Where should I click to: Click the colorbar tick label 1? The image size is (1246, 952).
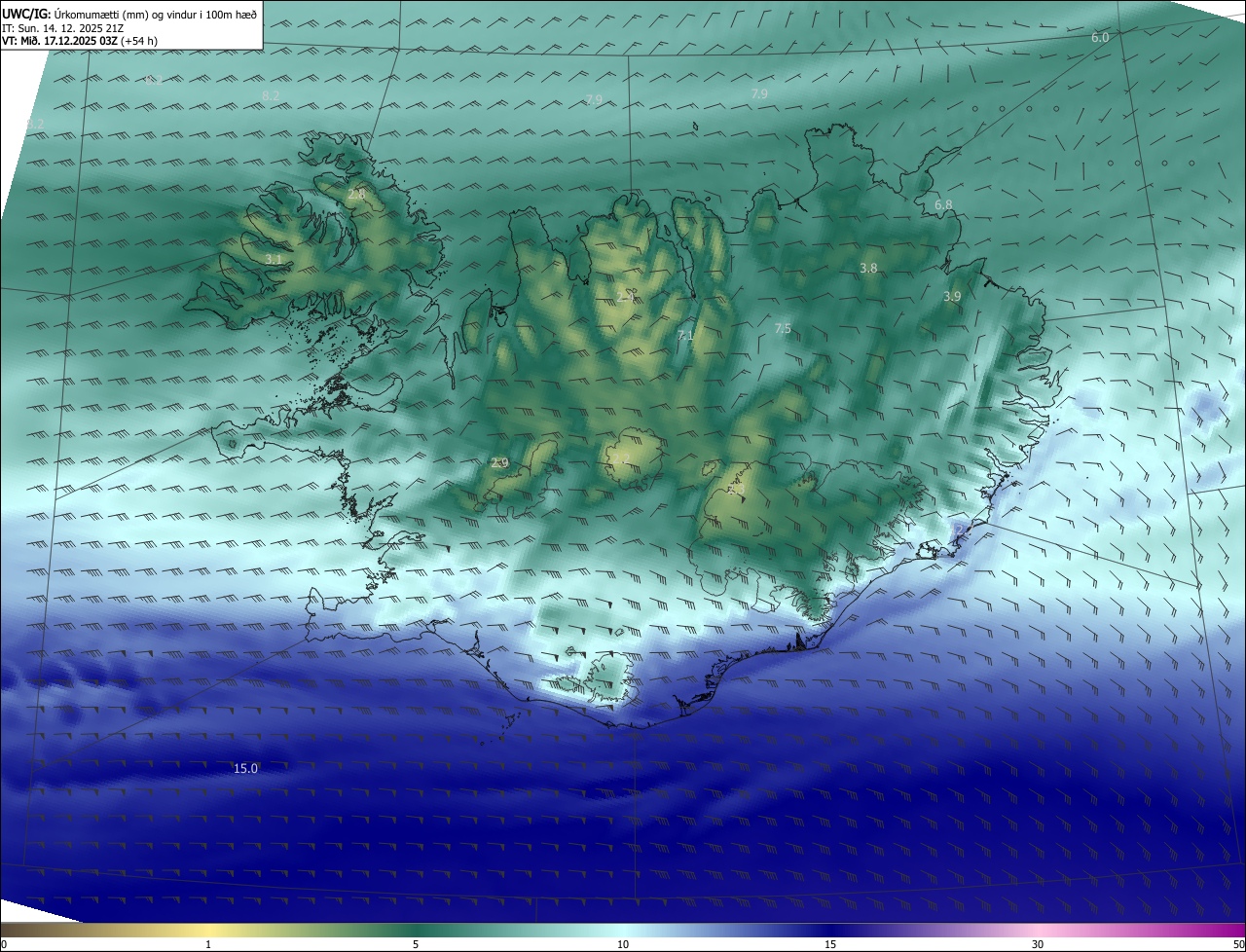[208, 944]
